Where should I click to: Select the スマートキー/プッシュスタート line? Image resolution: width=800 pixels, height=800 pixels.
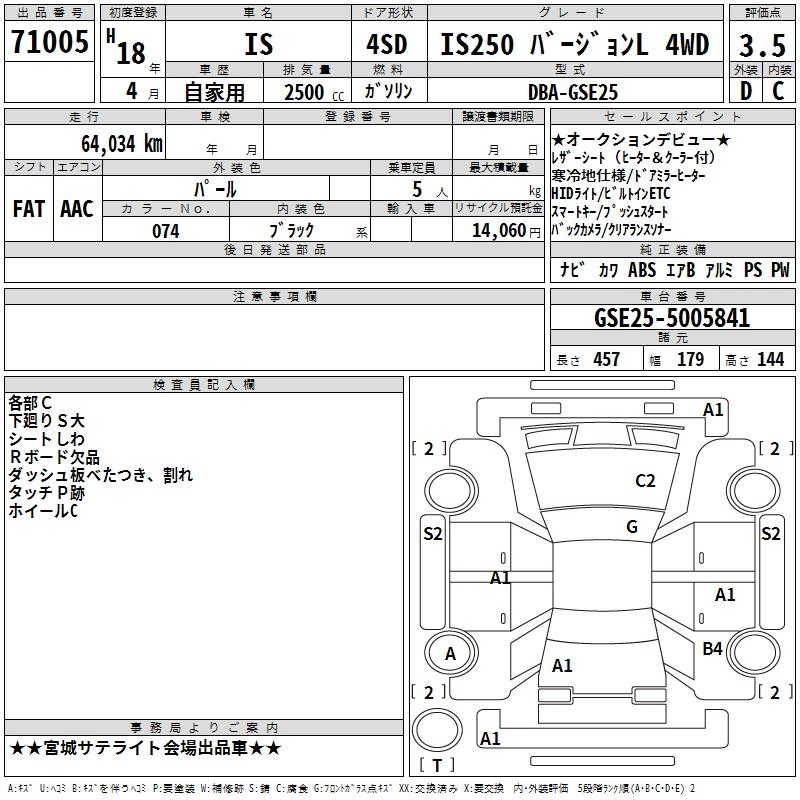[x=610, y=212]
